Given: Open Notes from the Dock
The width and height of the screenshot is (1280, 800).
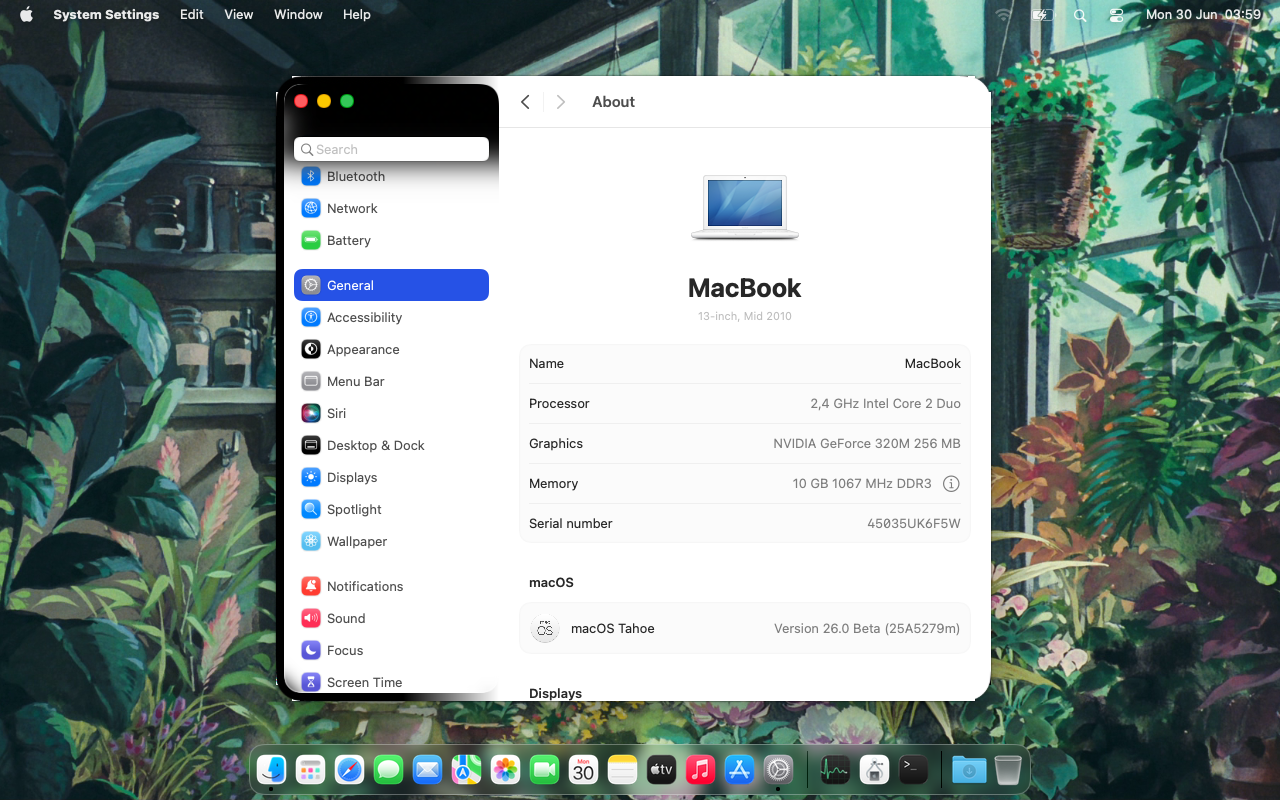Looking at the screenshot, I should (623, 769).
